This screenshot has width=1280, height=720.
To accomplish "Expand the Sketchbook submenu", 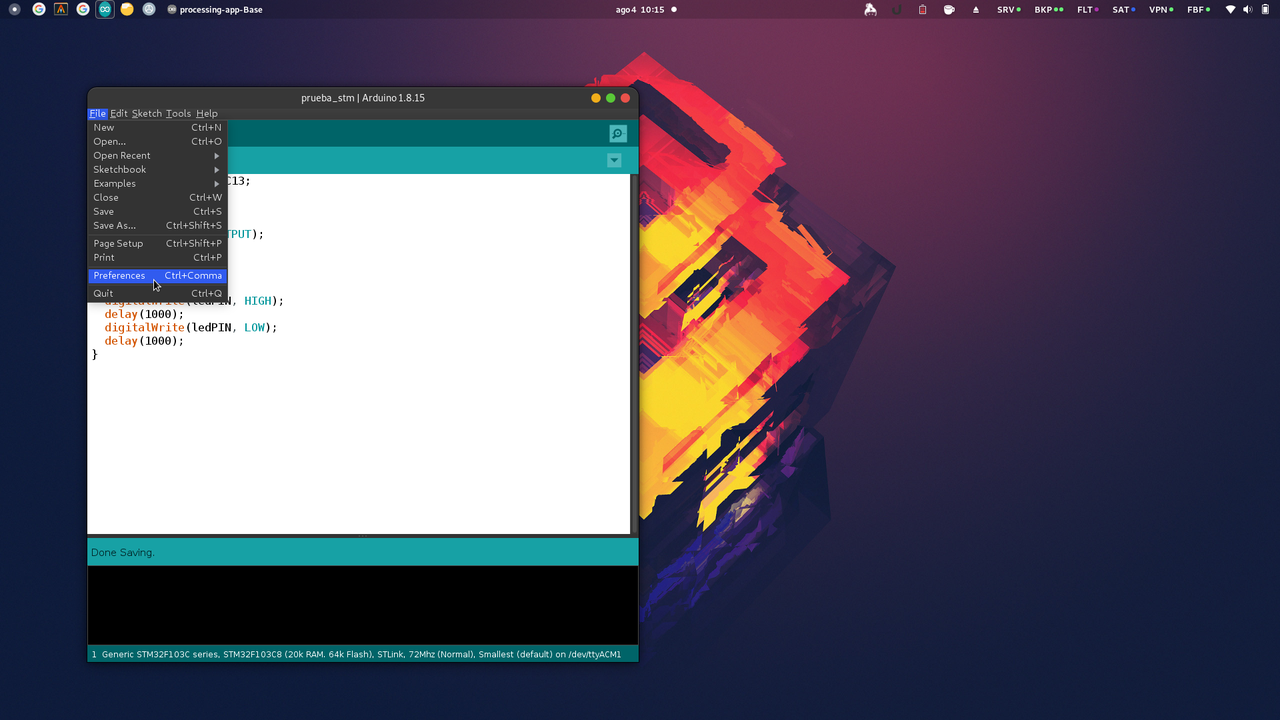I will [x=158, y=169].
